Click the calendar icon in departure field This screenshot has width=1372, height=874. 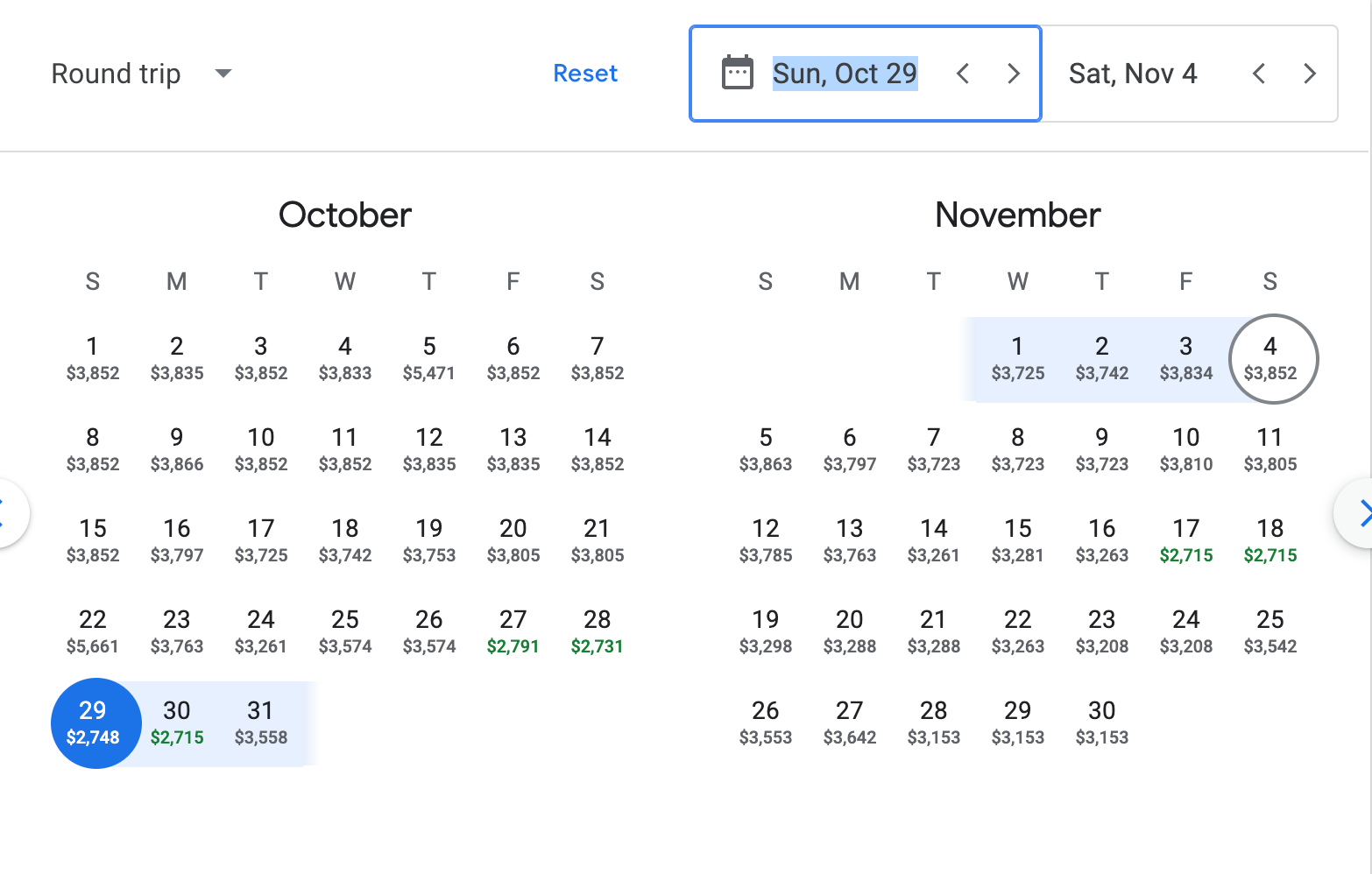[x=737, y=73]
